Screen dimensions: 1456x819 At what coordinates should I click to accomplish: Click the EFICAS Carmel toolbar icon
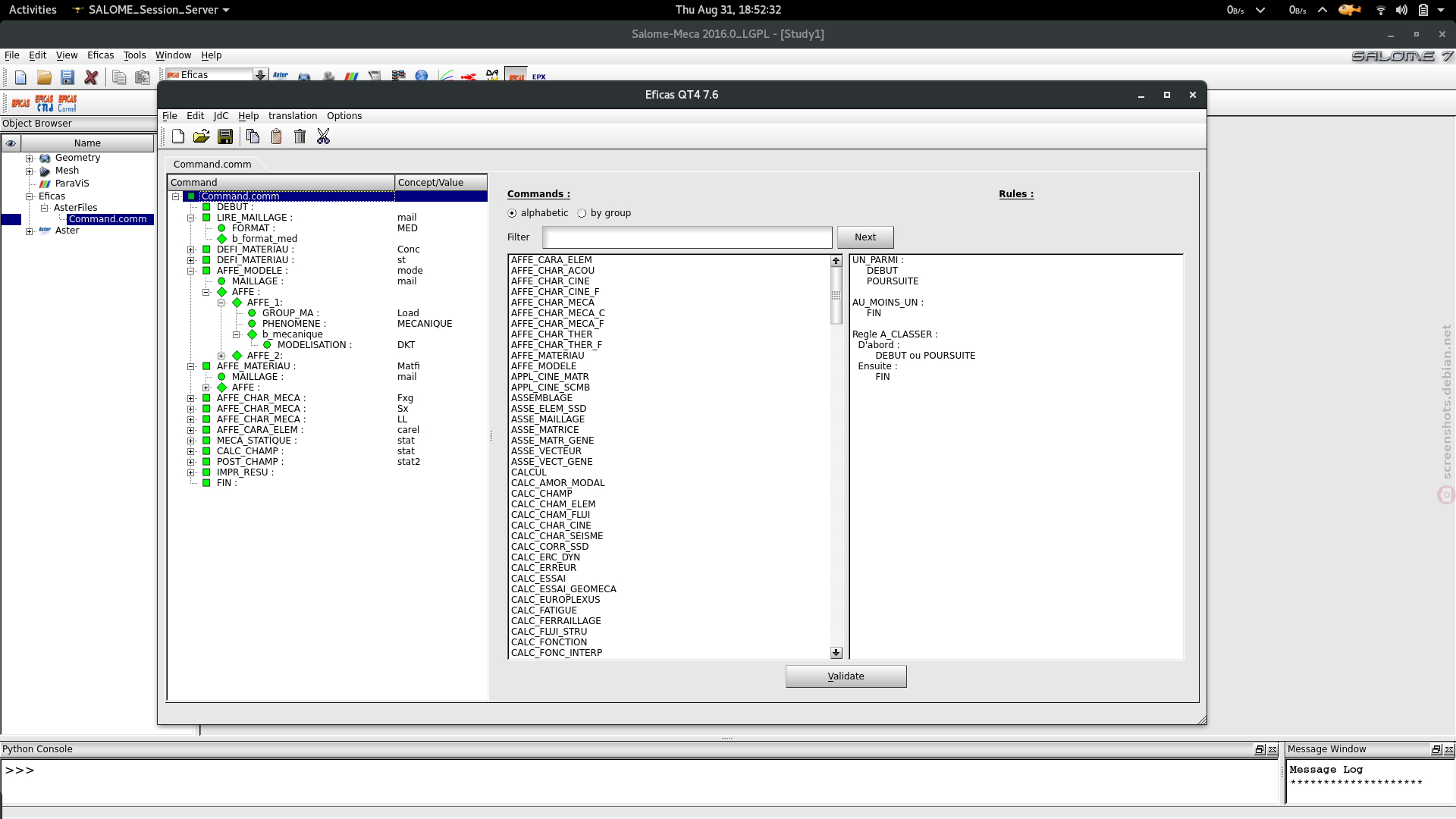[x=67, y=102]
